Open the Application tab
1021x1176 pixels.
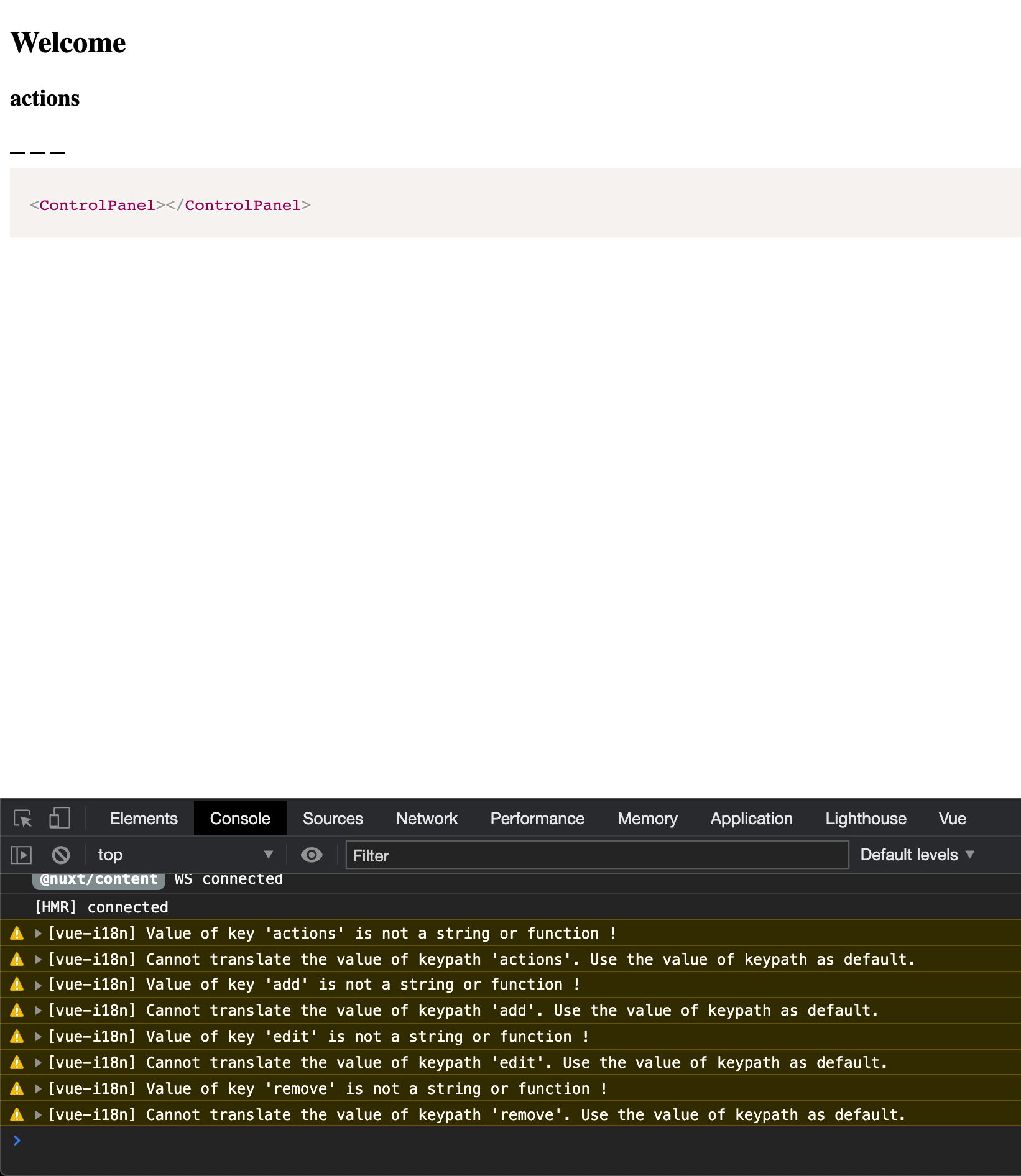751,819
